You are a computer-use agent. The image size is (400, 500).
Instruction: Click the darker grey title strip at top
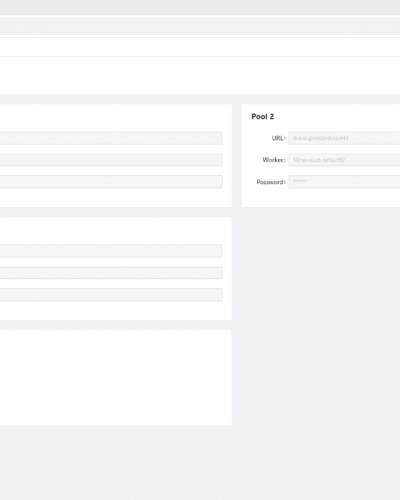[x=200, y=7]
